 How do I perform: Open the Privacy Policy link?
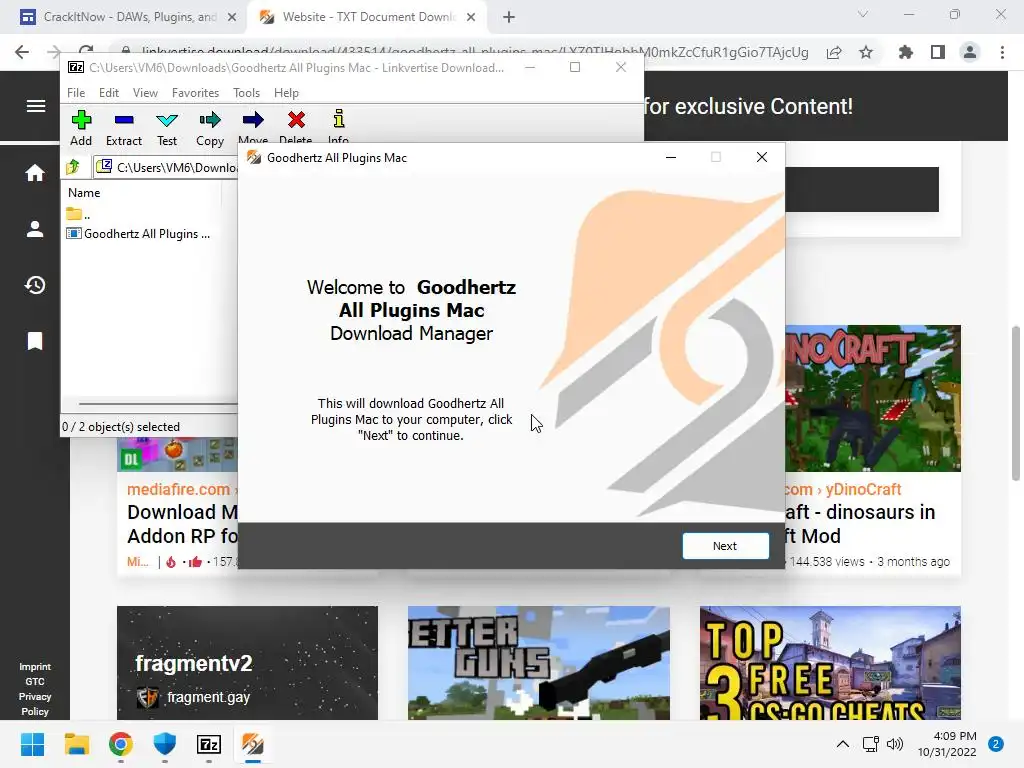(x=35, y=704)
